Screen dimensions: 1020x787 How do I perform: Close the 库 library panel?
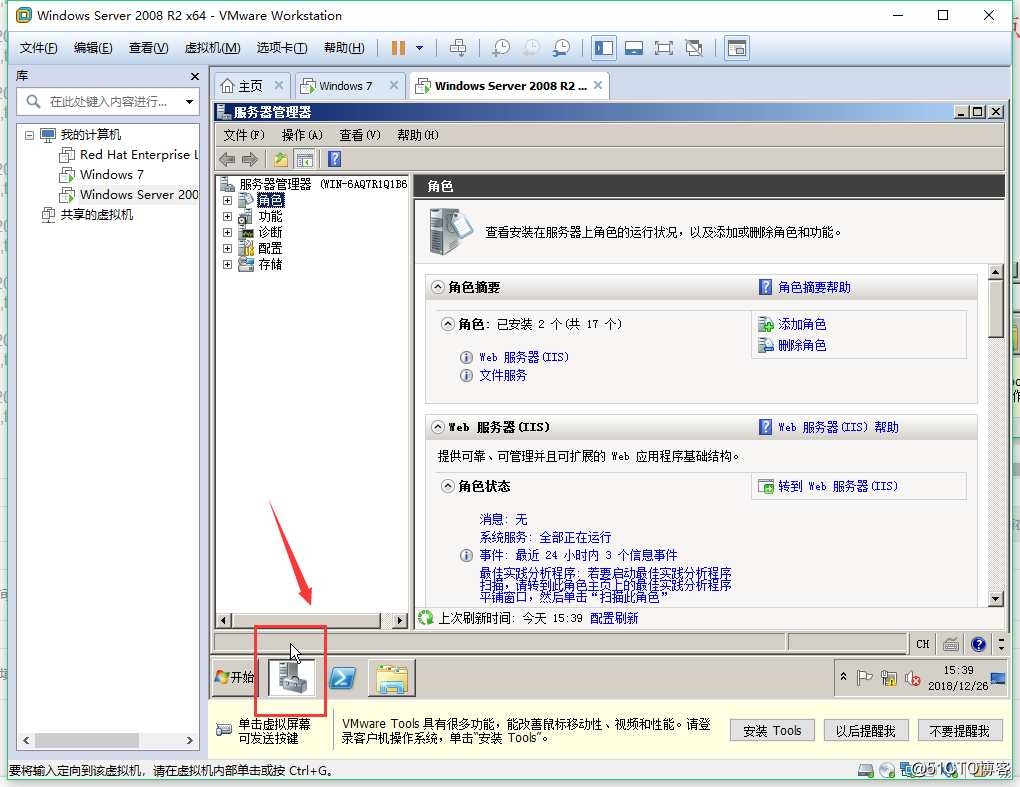pos(195,77)
